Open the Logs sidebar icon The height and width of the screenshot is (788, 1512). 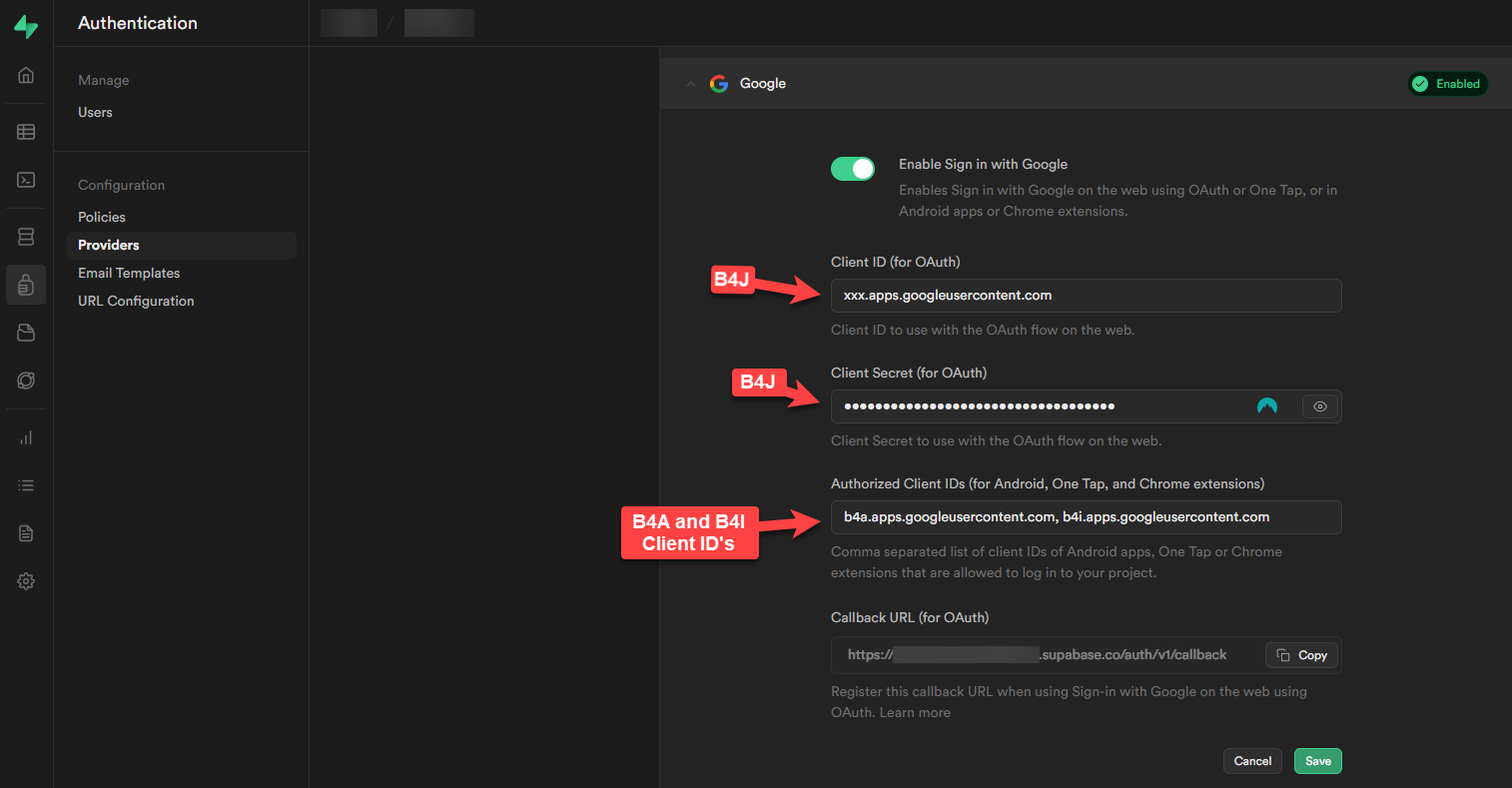tap(25, 484)
